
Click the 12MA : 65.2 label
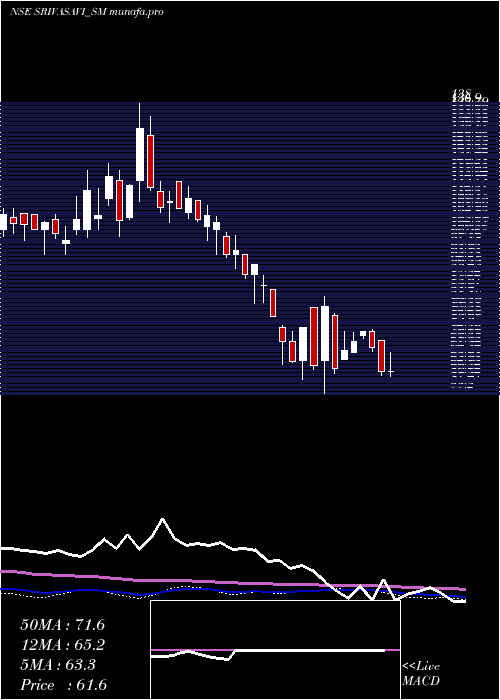[x=63, y=645]
